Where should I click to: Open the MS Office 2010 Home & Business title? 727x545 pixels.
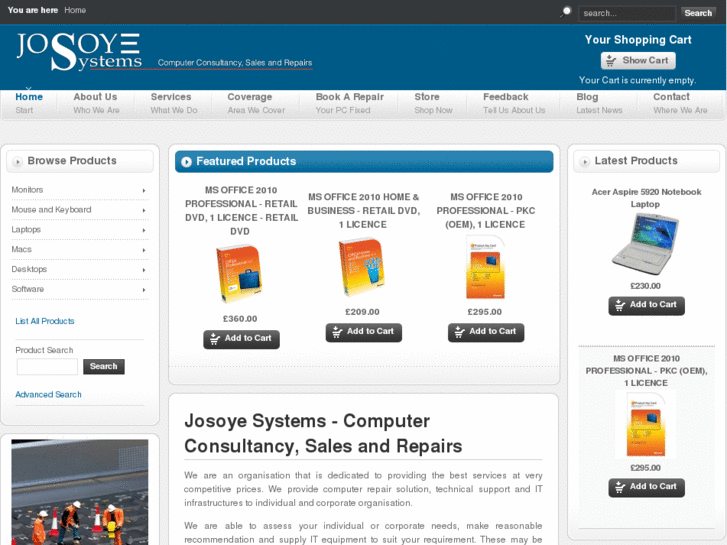tap(364, 211)
